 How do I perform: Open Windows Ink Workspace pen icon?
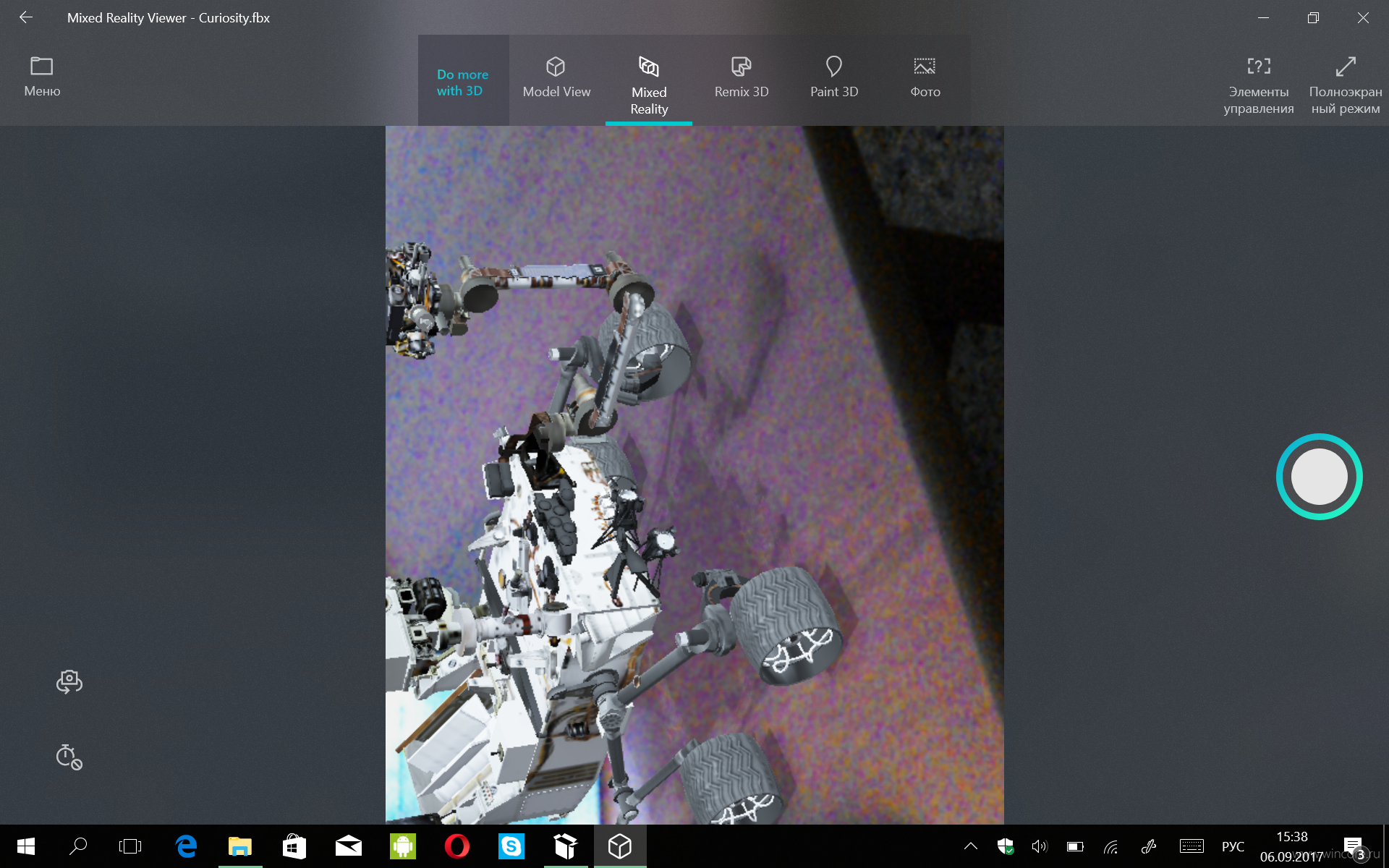coord(1148,846)
